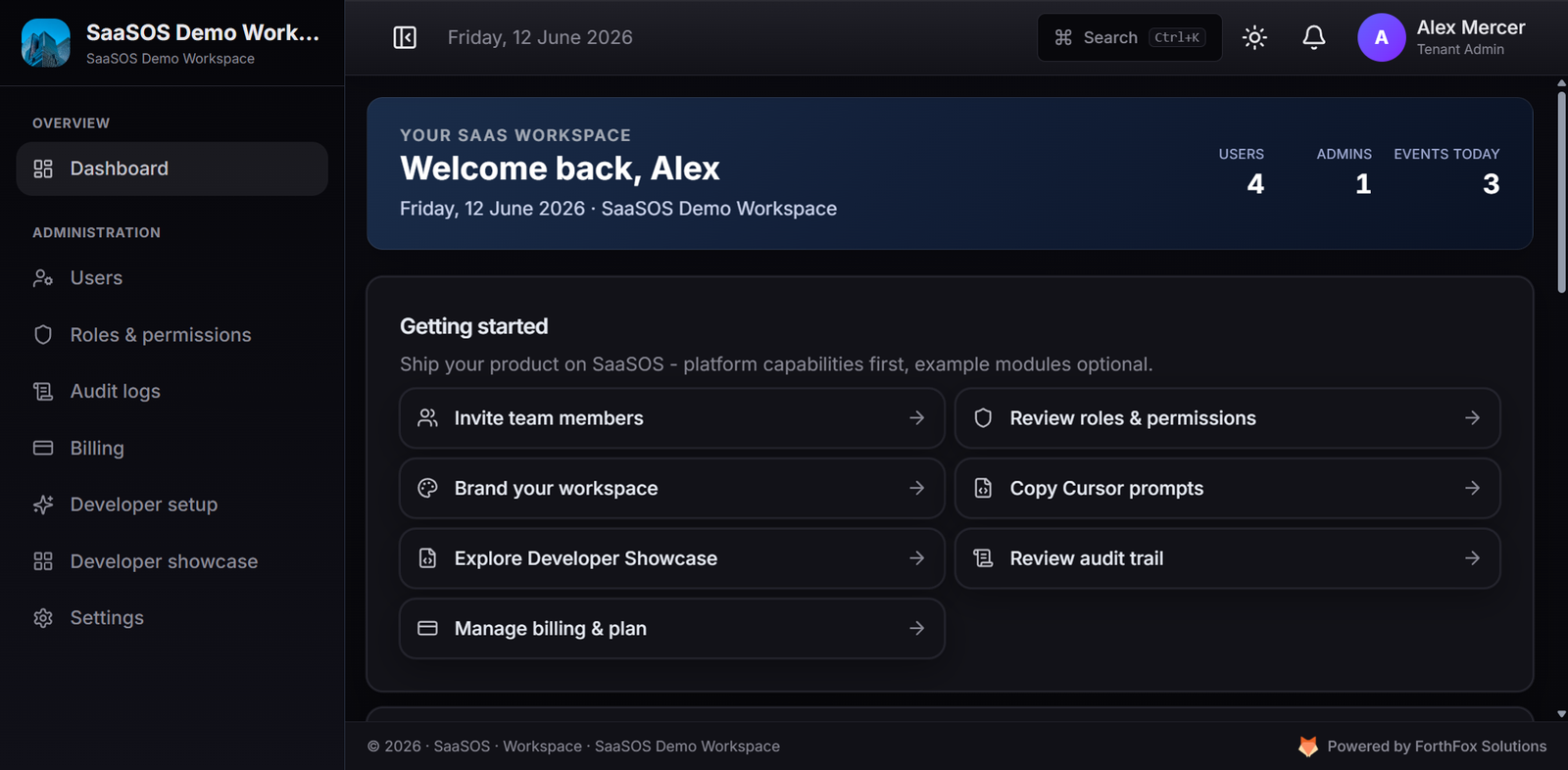Click the SaaSOS workspace logo
1568x770 pixels.
coord(46,43)
